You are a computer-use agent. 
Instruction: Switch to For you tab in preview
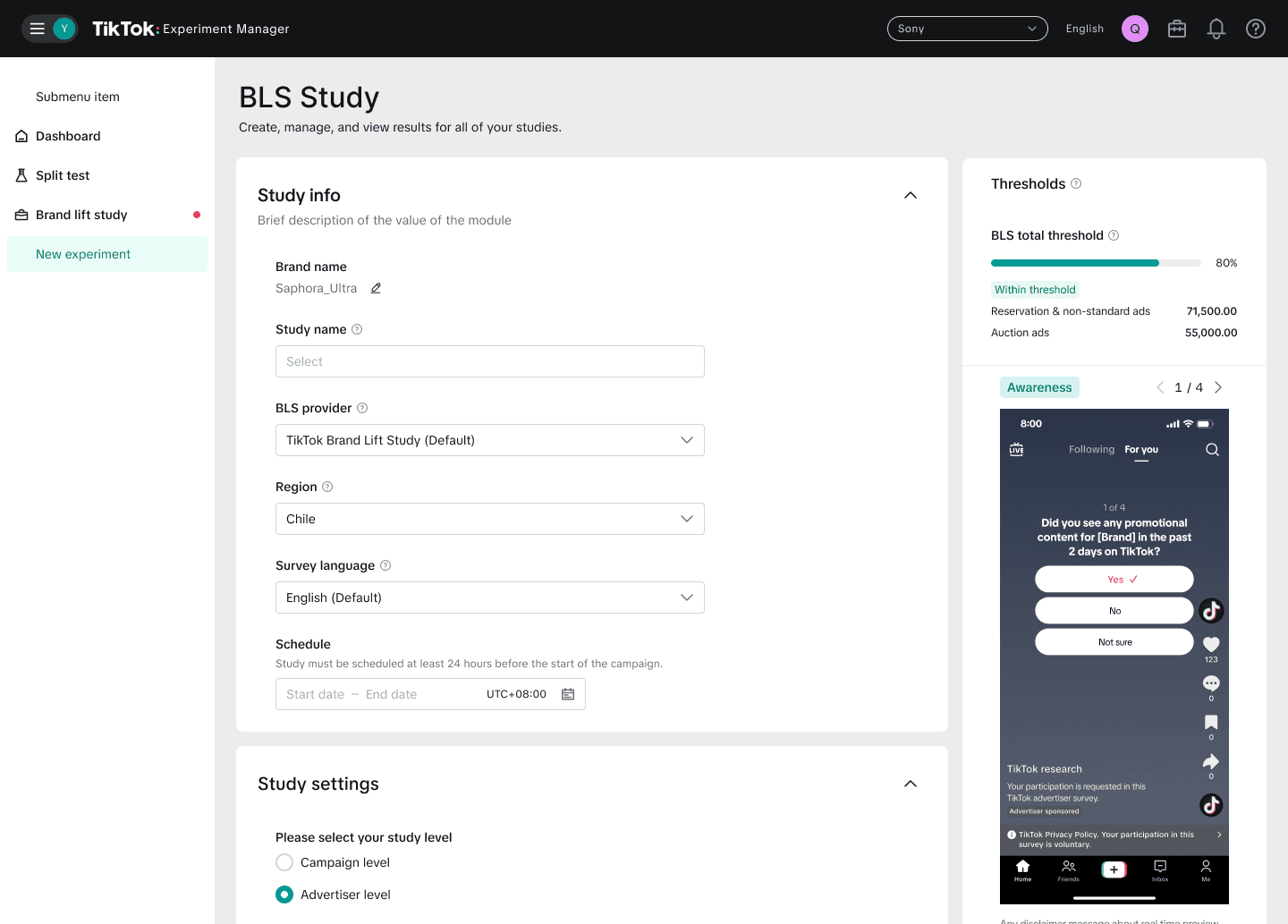1141,449
